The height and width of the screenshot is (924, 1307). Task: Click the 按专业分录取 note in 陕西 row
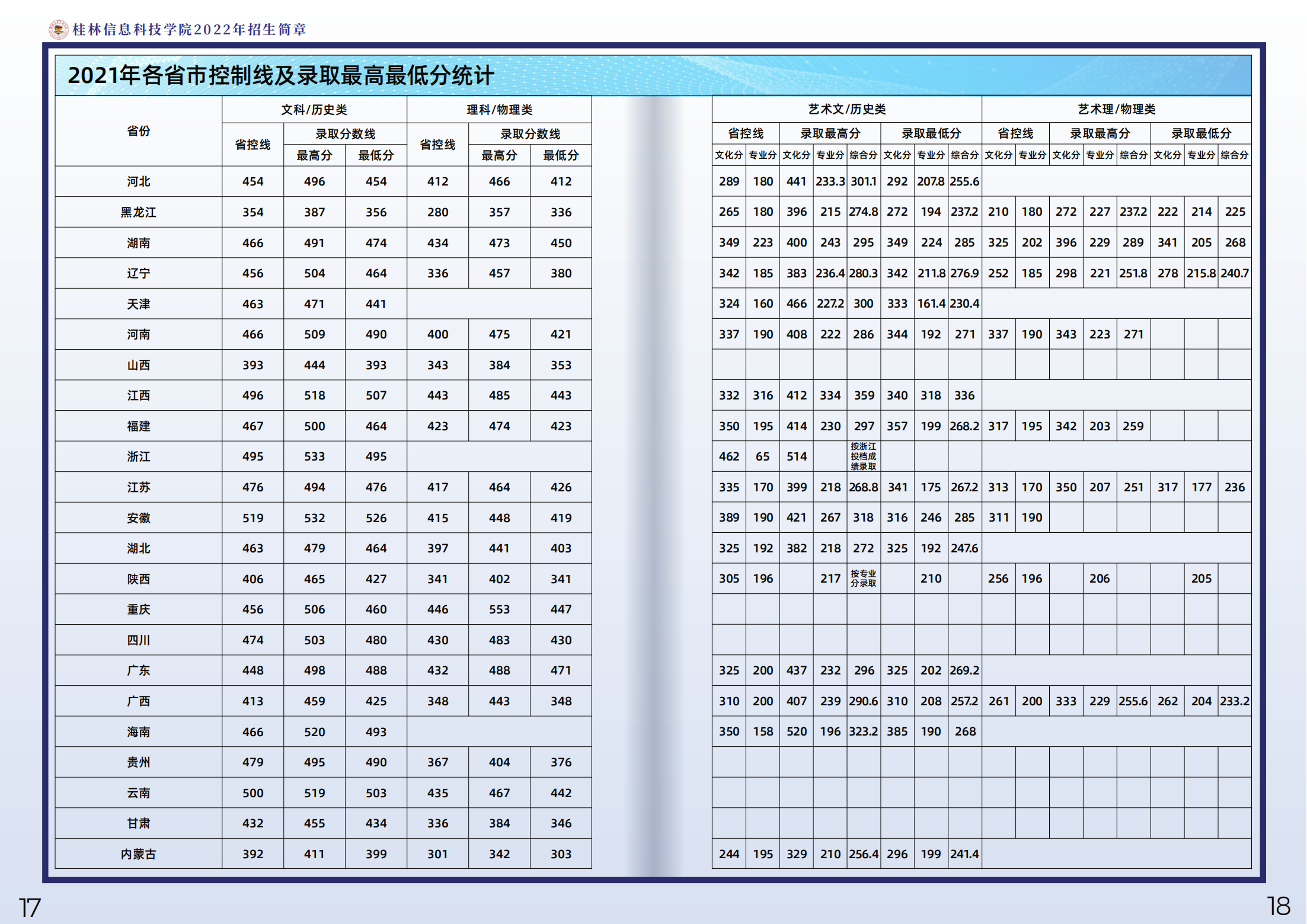863,578
